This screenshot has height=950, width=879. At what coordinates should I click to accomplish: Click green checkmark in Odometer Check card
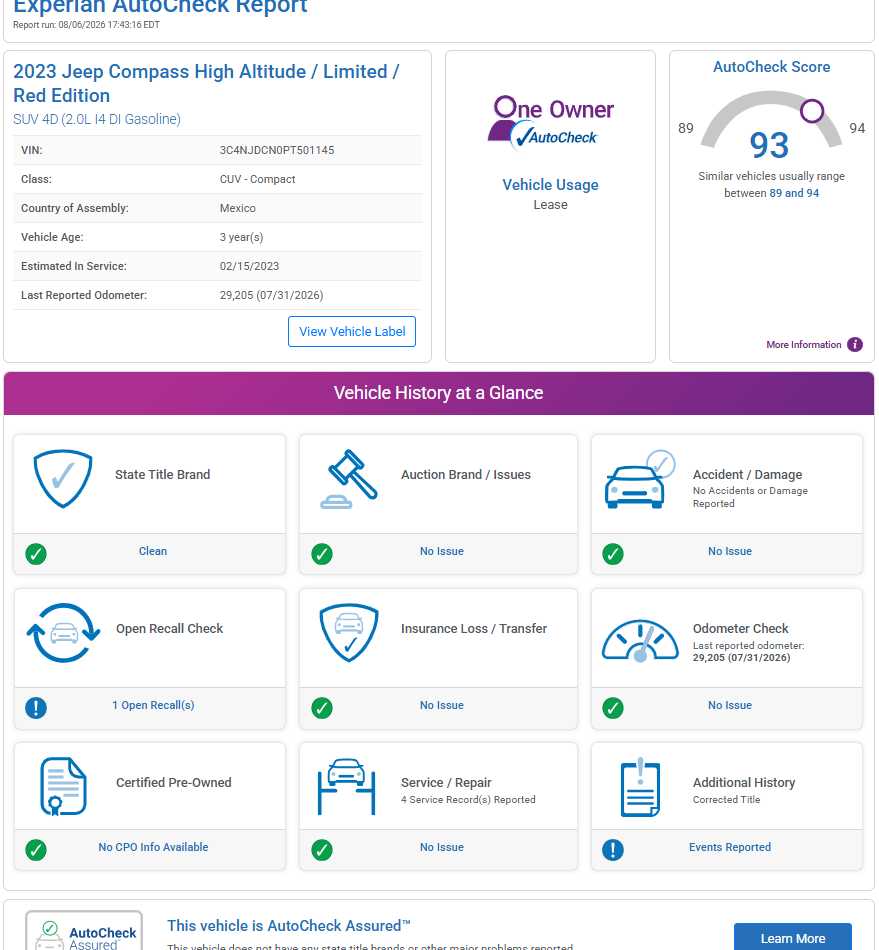[612, 708]
